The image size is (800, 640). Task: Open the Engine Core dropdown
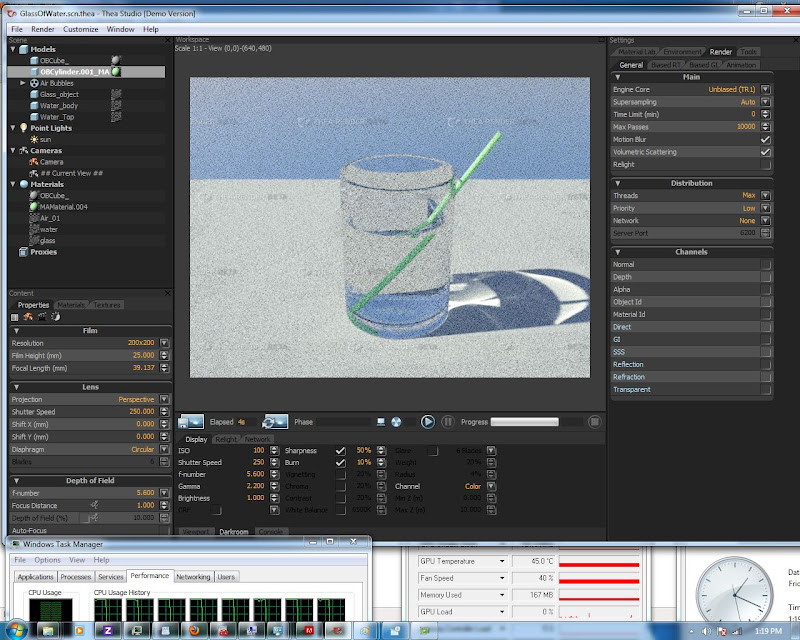(765, 89)
